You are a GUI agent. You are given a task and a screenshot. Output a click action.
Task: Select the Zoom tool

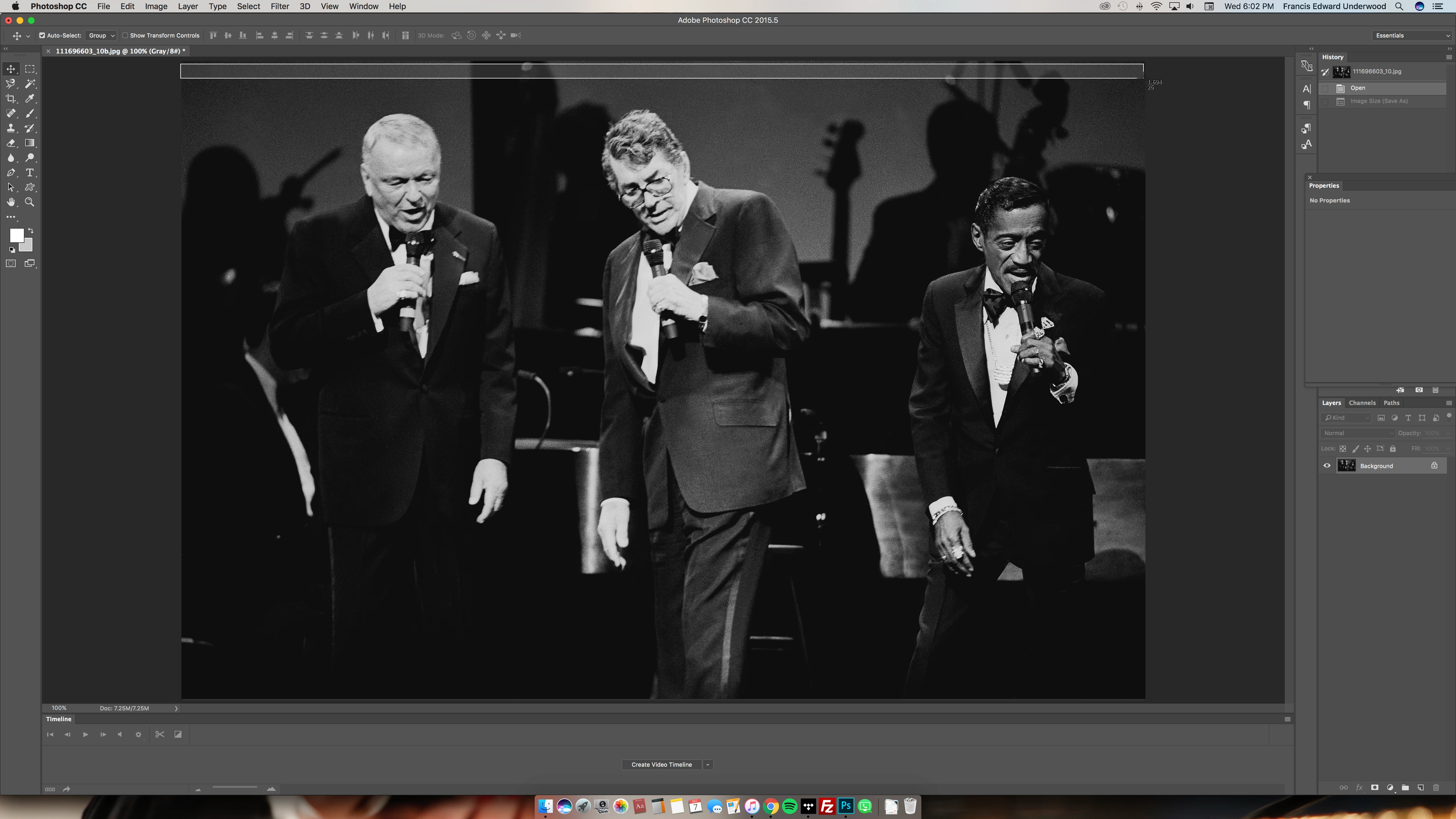[30, 202]
